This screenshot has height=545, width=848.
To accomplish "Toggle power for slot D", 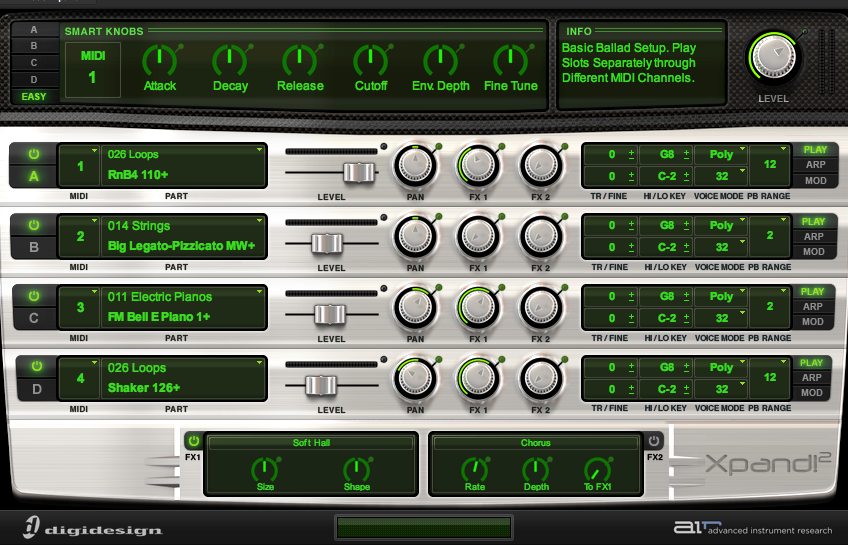I will pos(36,367).
